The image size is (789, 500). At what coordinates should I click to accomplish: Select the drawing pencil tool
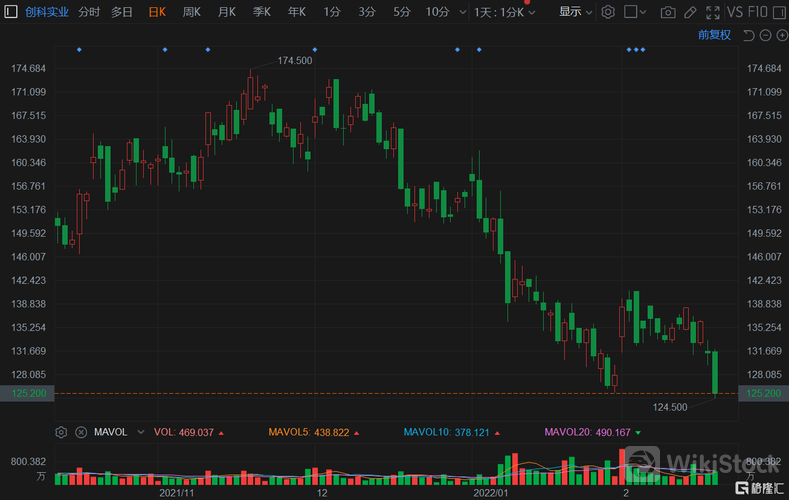point(689,12)
